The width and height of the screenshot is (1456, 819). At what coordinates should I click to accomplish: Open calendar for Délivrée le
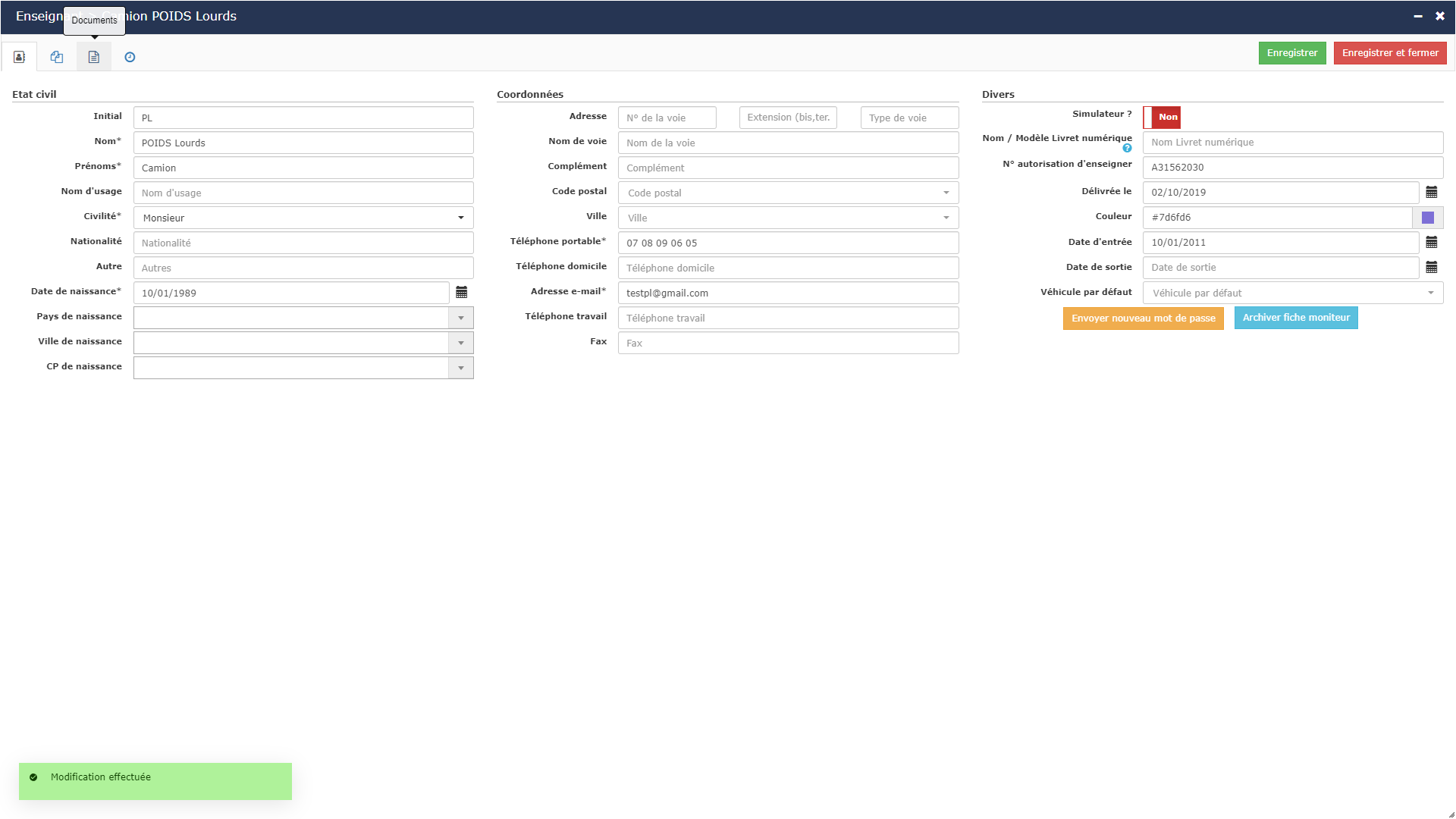point(1432,192)
